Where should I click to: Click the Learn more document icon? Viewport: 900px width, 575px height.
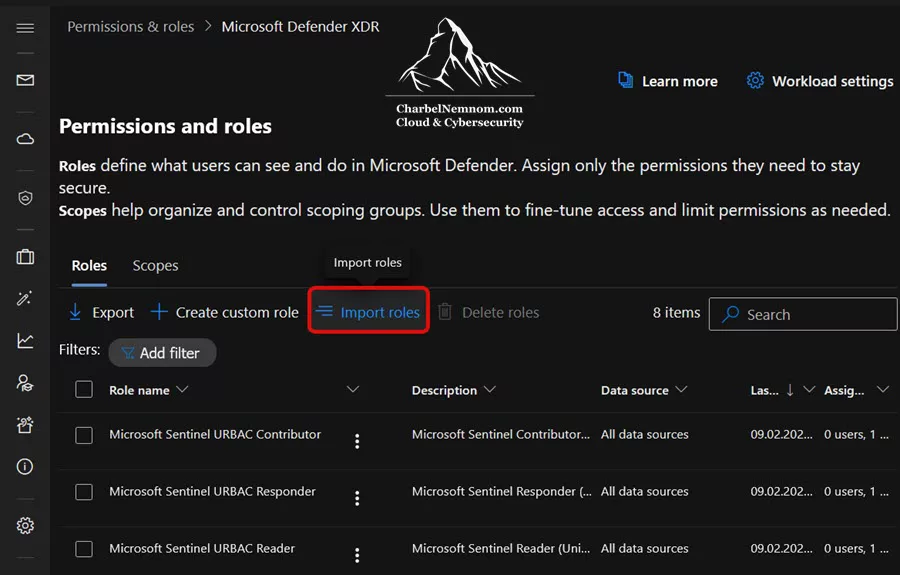[625, 80]
